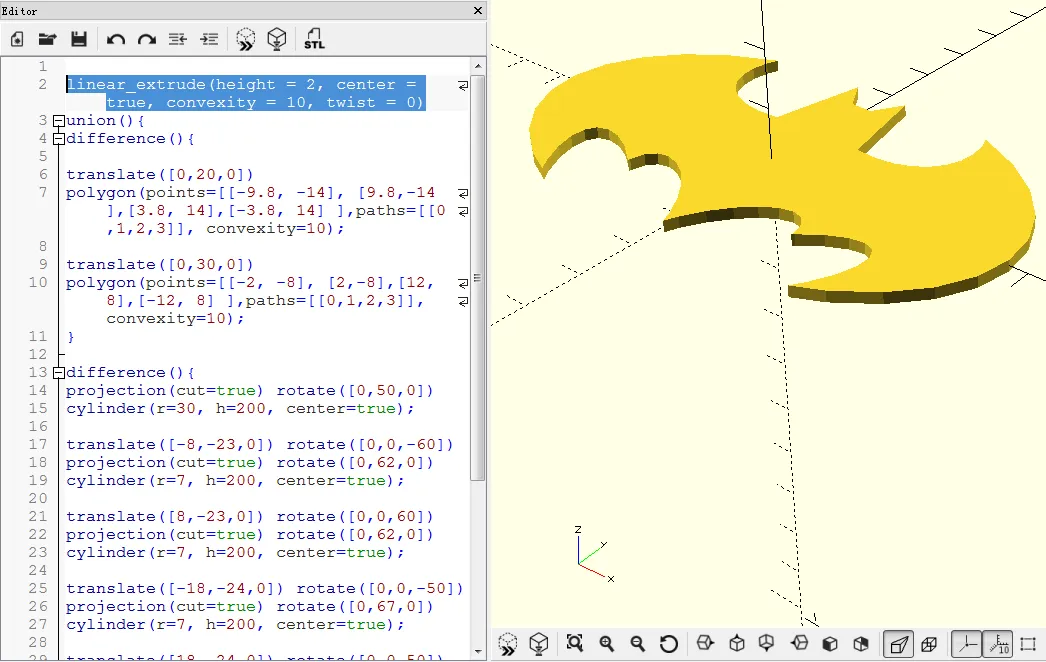Toggle the Show Edges button
The image size is (1046, 662).
click(x=1029, y=644)
